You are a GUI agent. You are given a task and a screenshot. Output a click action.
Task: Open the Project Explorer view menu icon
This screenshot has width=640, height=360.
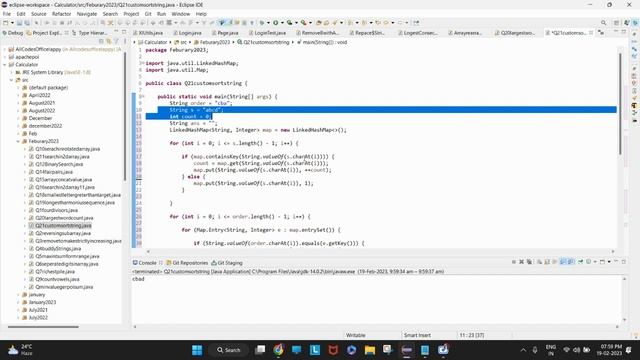tap(124, 41)
